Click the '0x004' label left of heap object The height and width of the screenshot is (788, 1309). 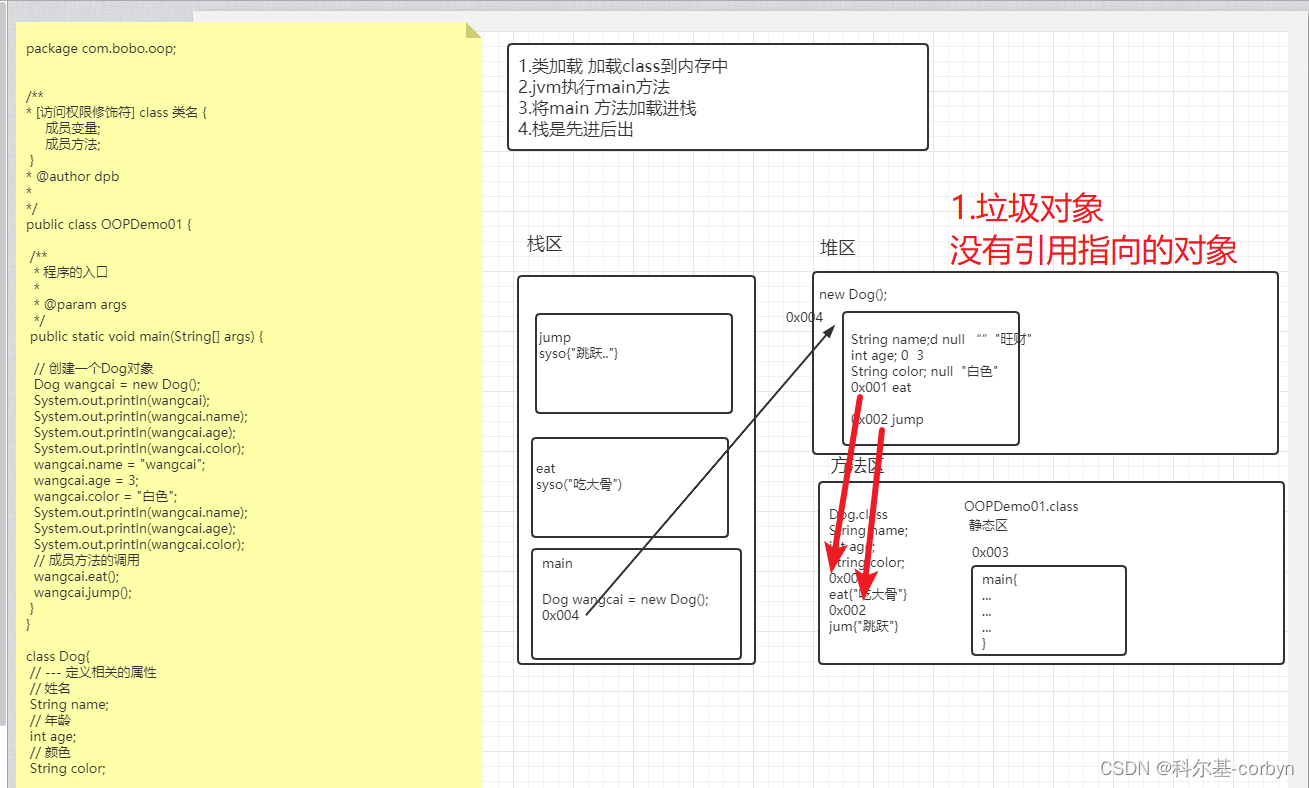click(x=804, y=317)
